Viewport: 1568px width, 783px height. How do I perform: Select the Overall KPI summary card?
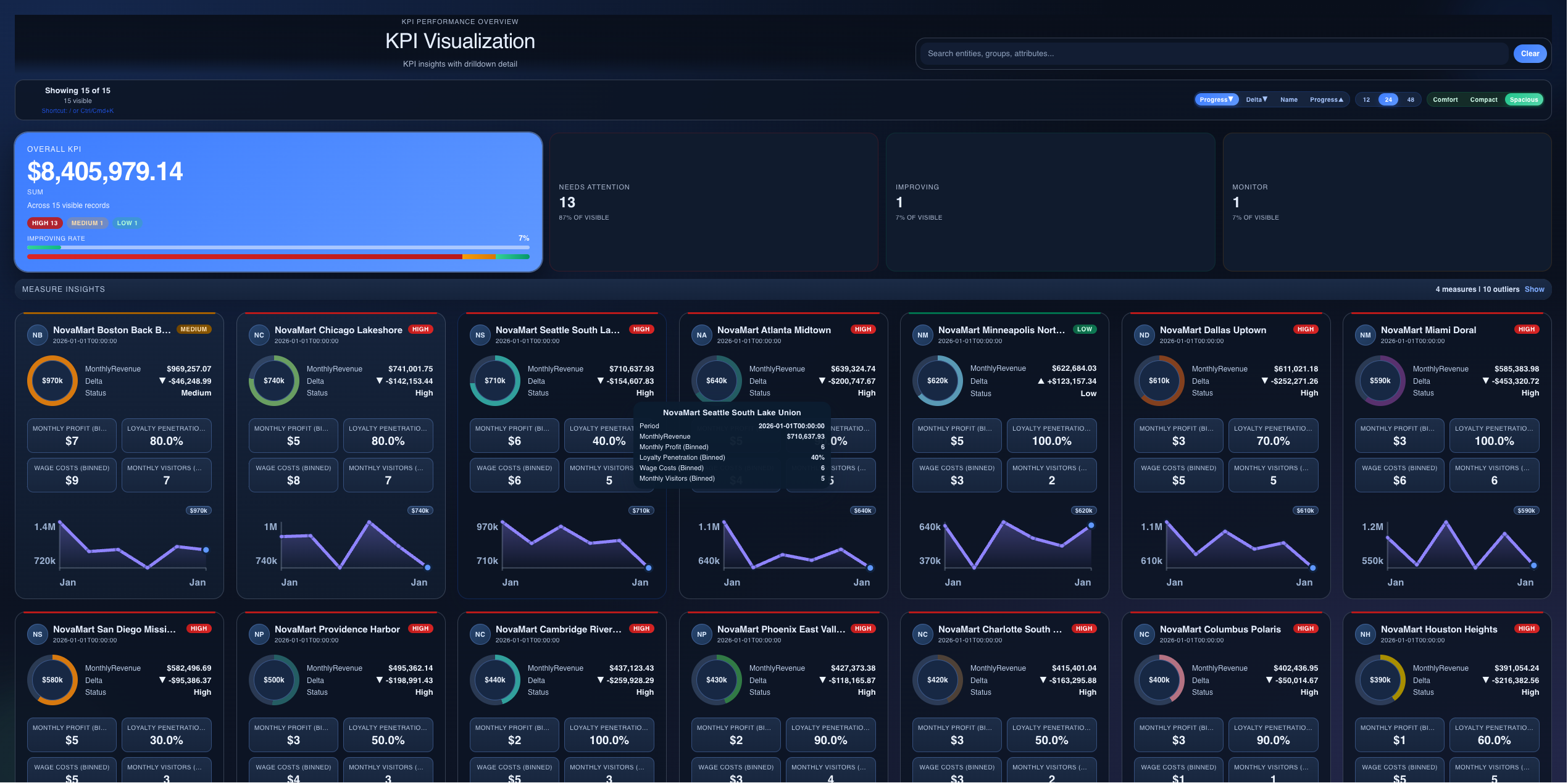point(278,202)
